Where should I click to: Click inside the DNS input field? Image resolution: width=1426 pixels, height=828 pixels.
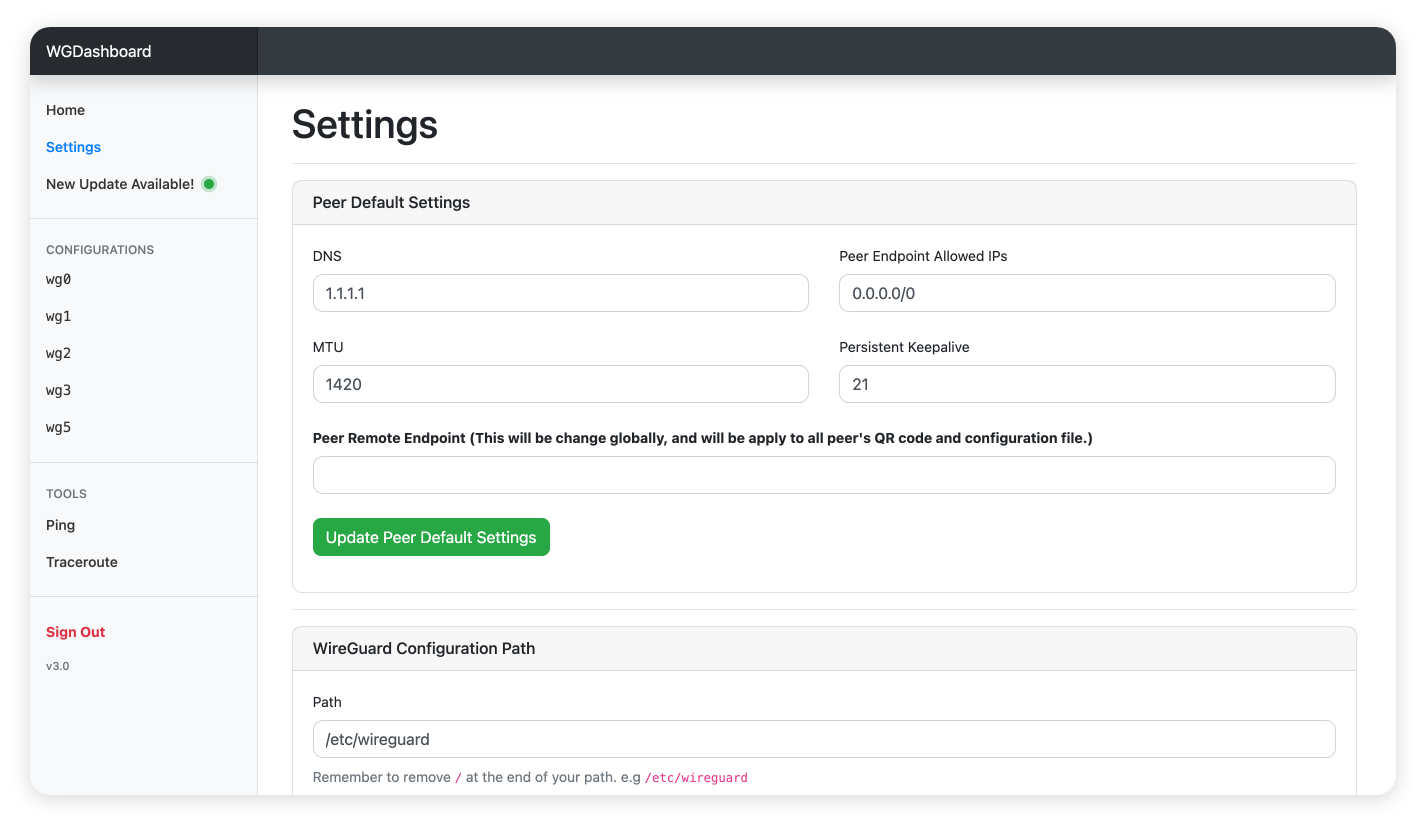coord(560,293)
